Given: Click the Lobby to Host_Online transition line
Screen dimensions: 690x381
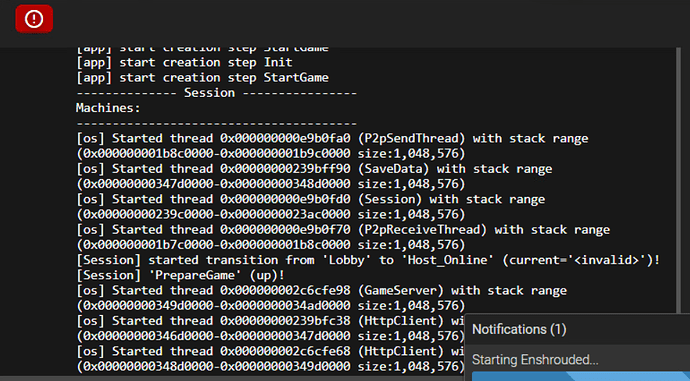Looking at the screenshot, I should 368,260.
